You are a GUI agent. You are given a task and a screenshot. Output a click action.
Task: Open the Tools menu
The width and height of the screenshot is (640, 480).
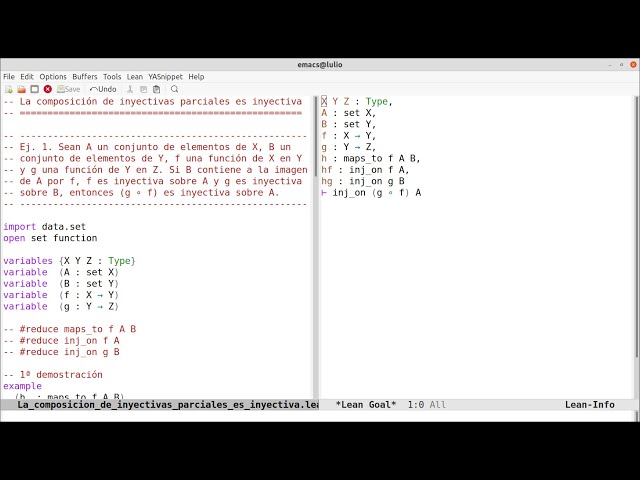pos(112,77)
